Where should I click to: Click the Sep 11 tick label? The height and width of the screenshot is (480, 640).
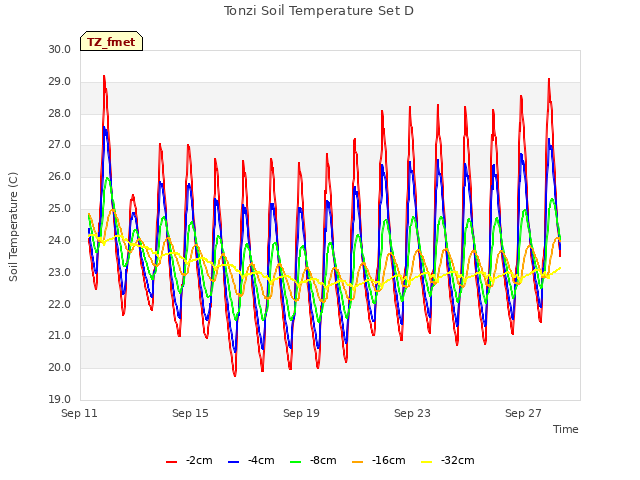click(x=79, y=413)
